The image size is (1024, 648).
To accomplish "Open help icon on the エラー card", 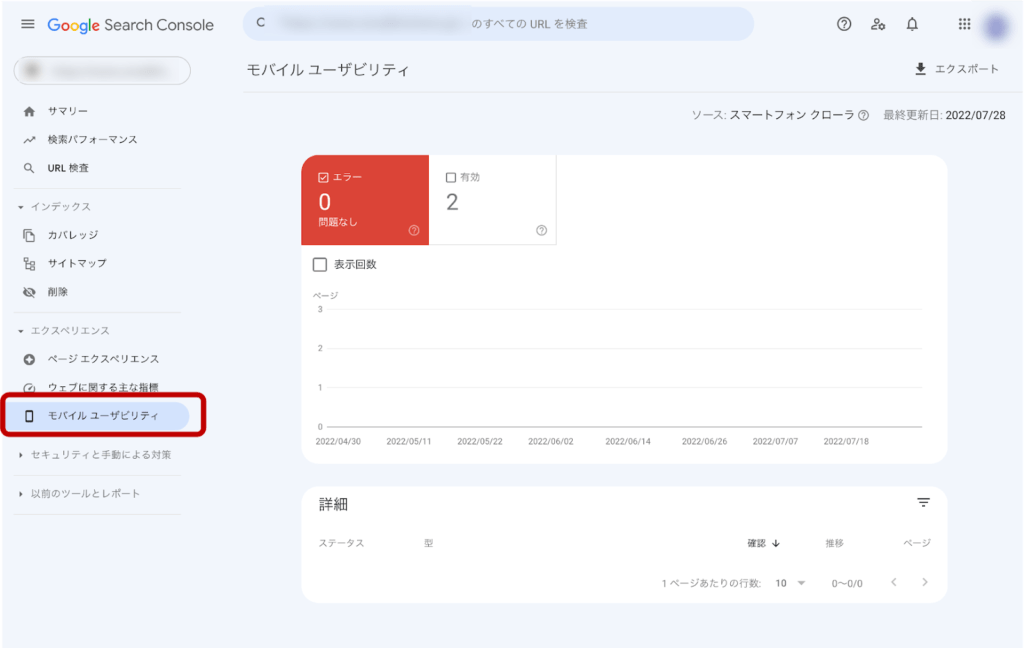I will click(414, 230).
